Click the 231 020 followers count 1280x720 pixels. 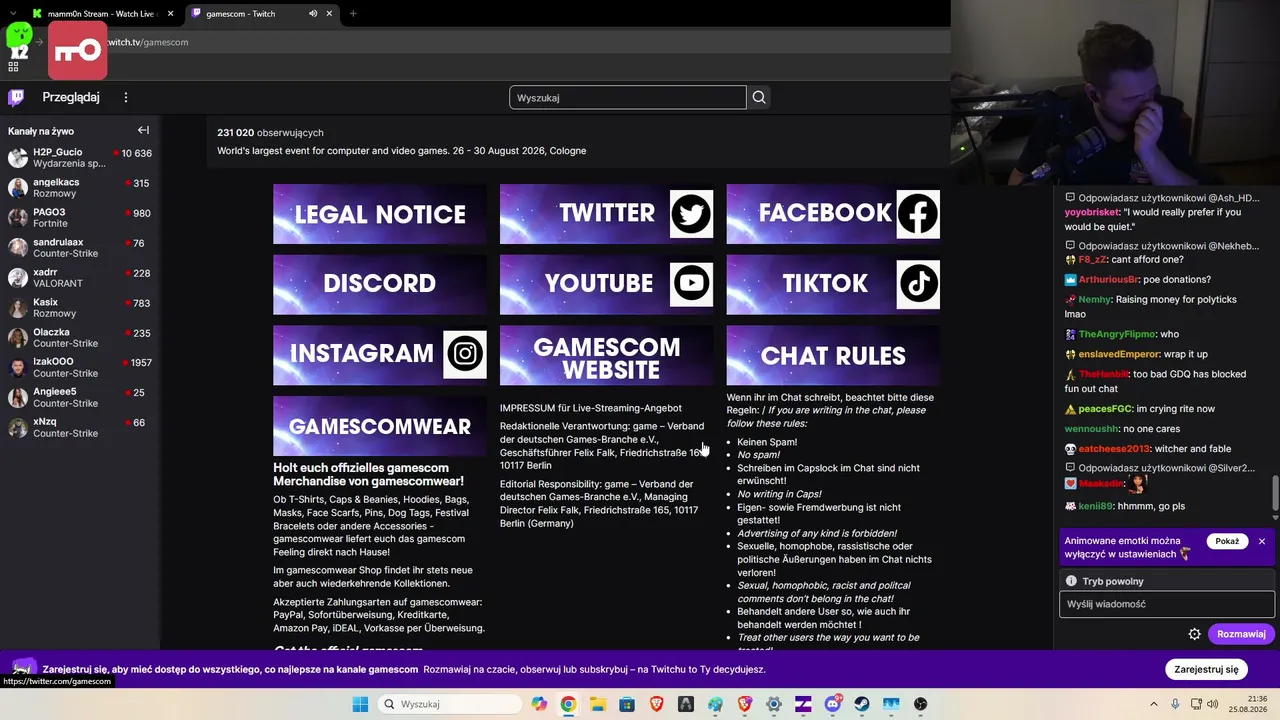coord(270,132)
